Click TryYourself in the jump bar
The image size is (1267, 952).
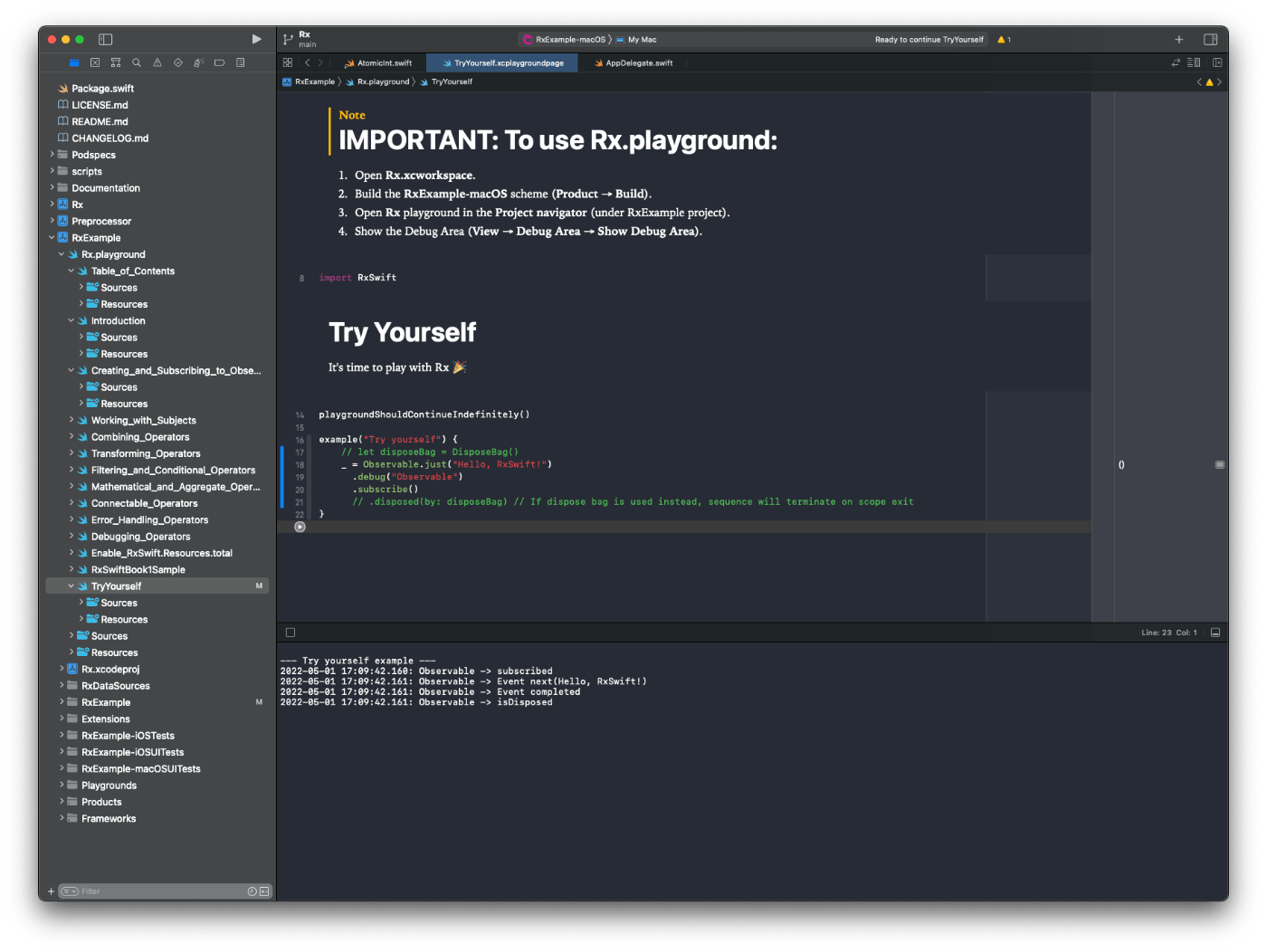tap(446, 81)
